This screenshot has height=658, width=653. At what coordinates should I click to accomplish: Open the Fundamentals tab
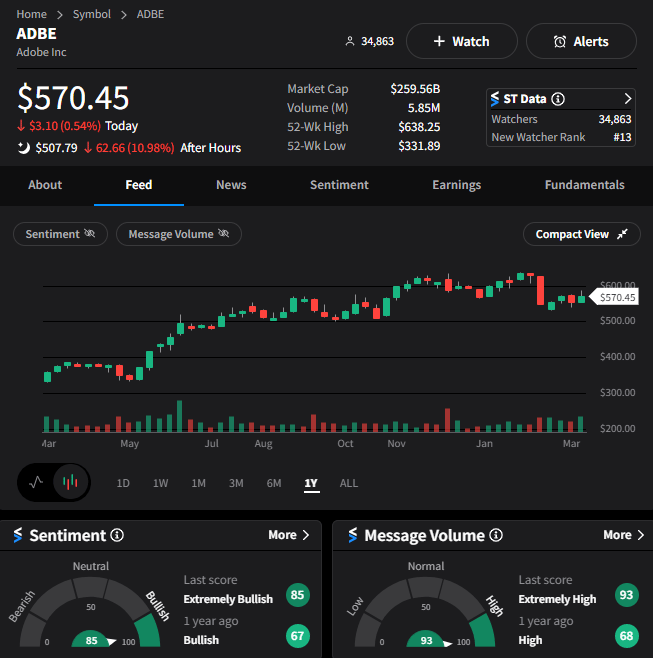pos(585,185)
